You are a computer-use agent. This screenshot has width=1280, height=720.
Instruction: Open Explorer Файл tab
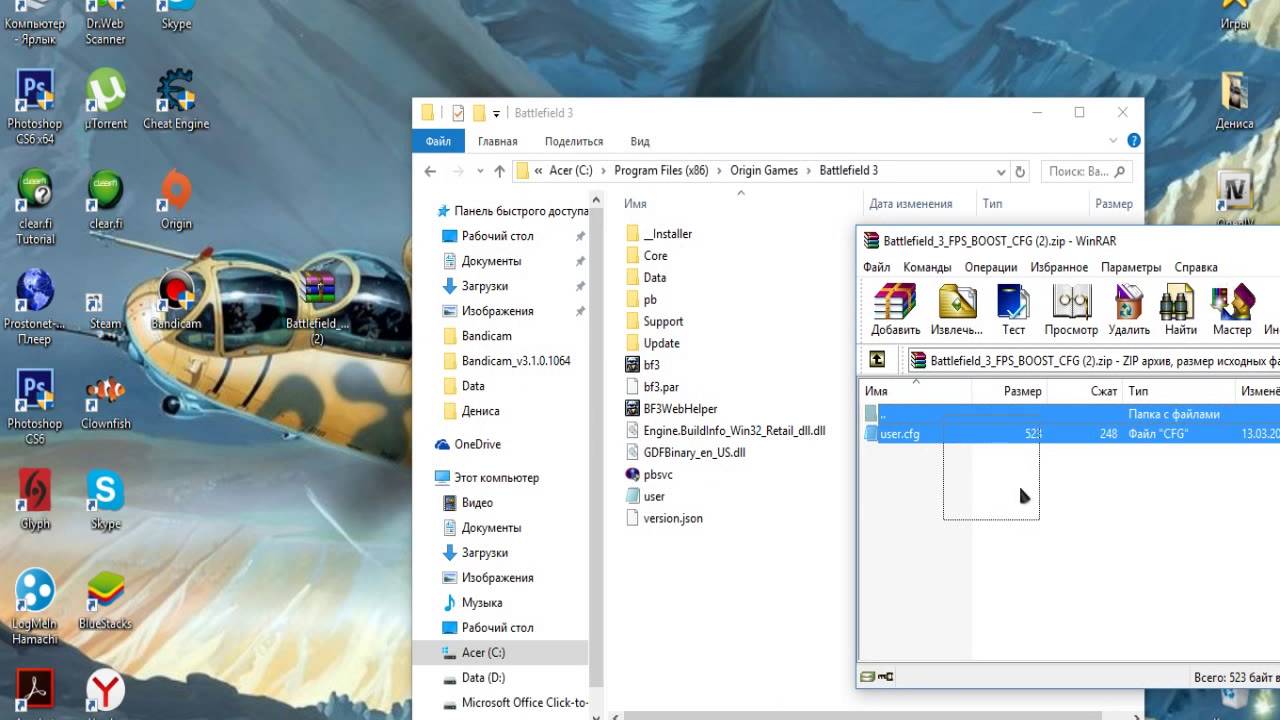438,141
